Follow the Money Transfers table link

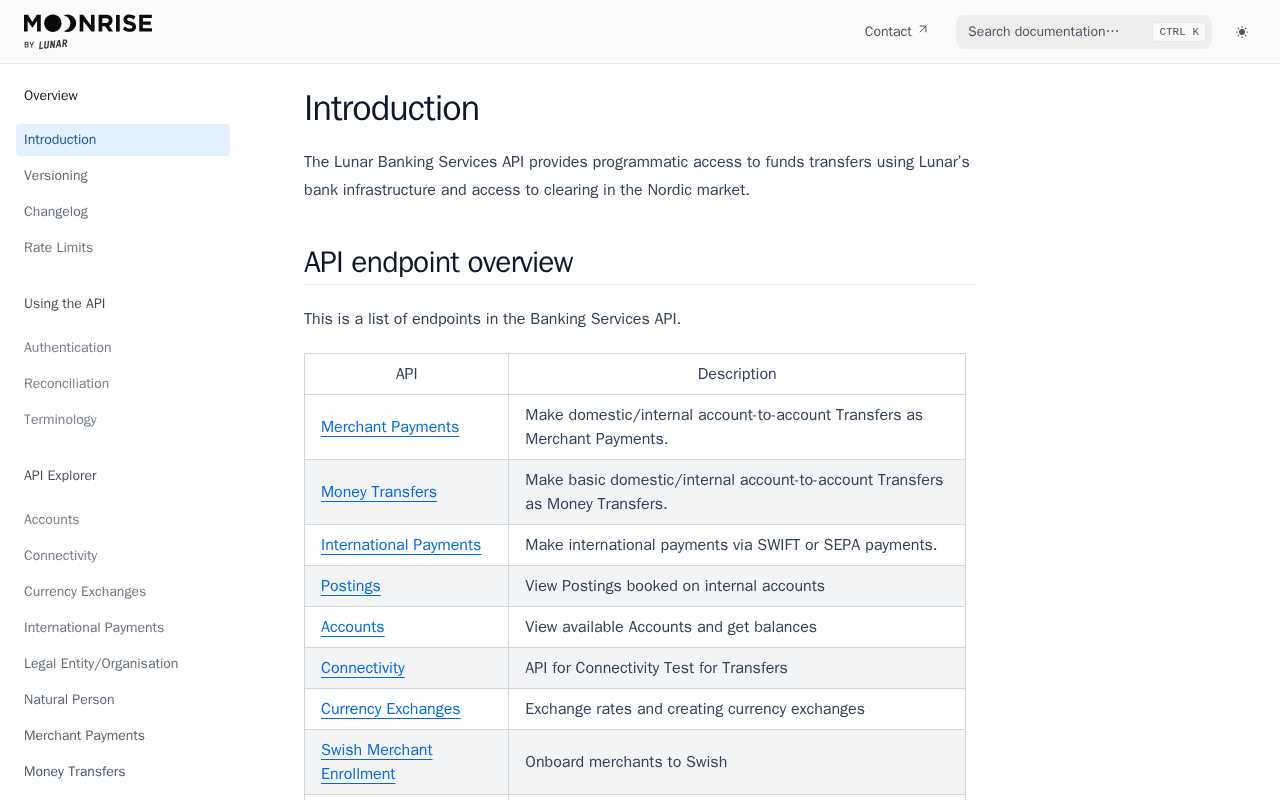pyautogui.click(x=379, y=492)
